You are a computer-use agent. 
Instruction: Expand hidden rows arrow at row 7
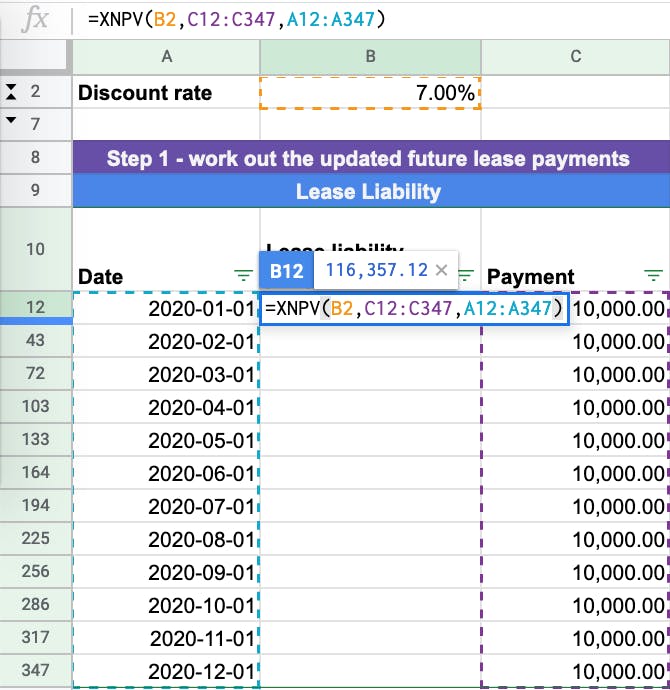point(11,120)
